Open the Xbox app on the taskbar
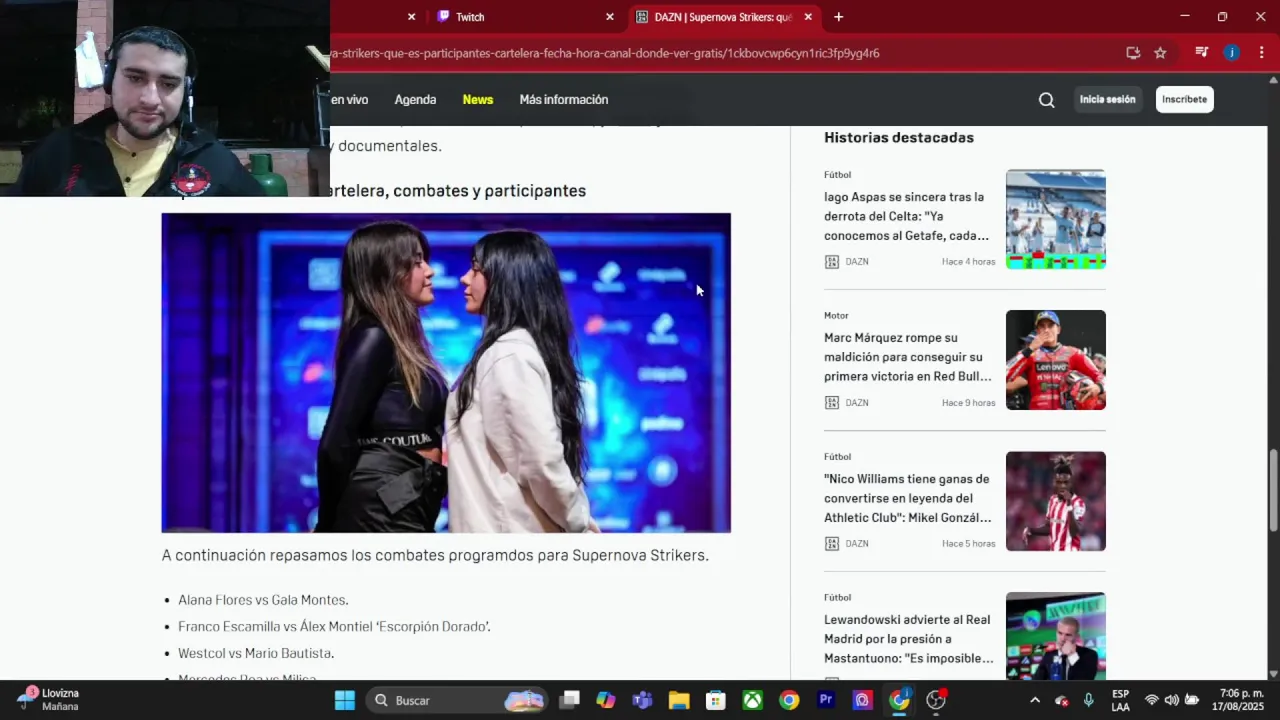 (x=753, y=700)
